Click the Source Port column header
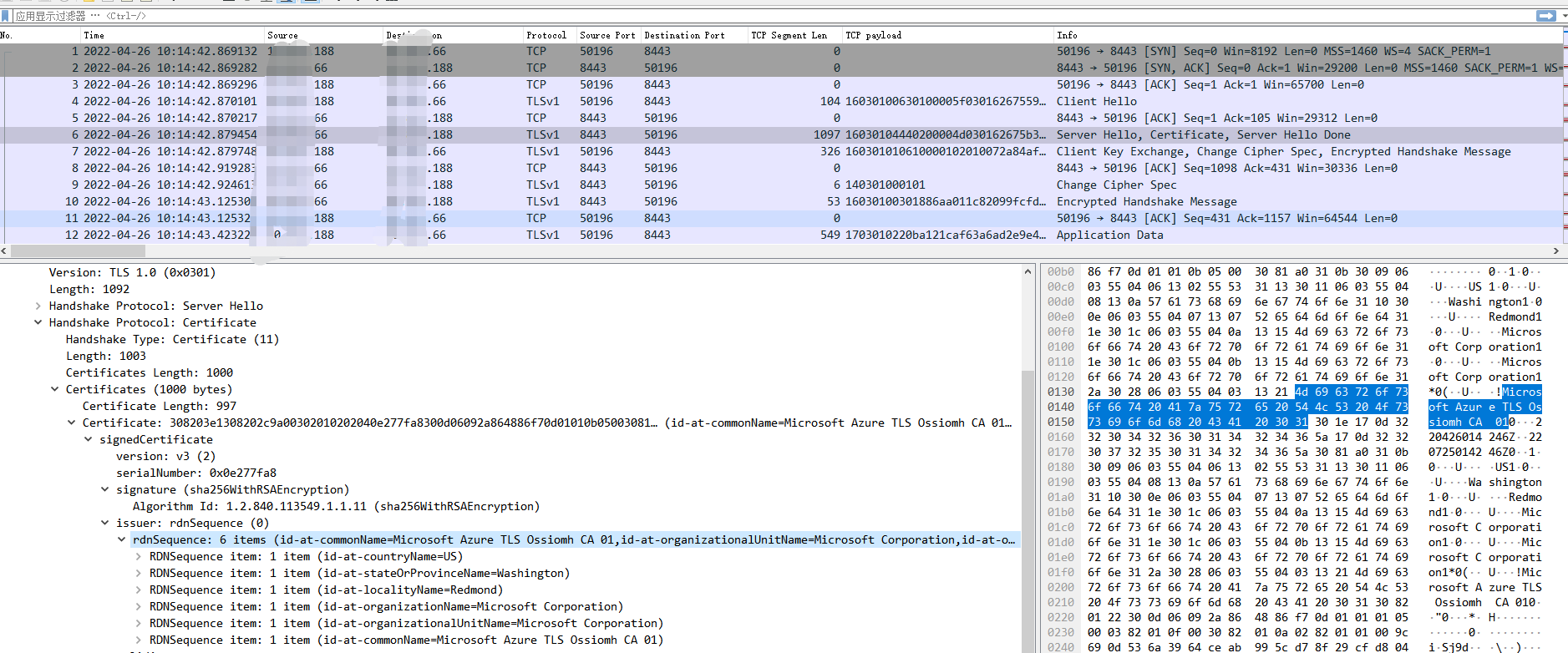 pos(607,35)
